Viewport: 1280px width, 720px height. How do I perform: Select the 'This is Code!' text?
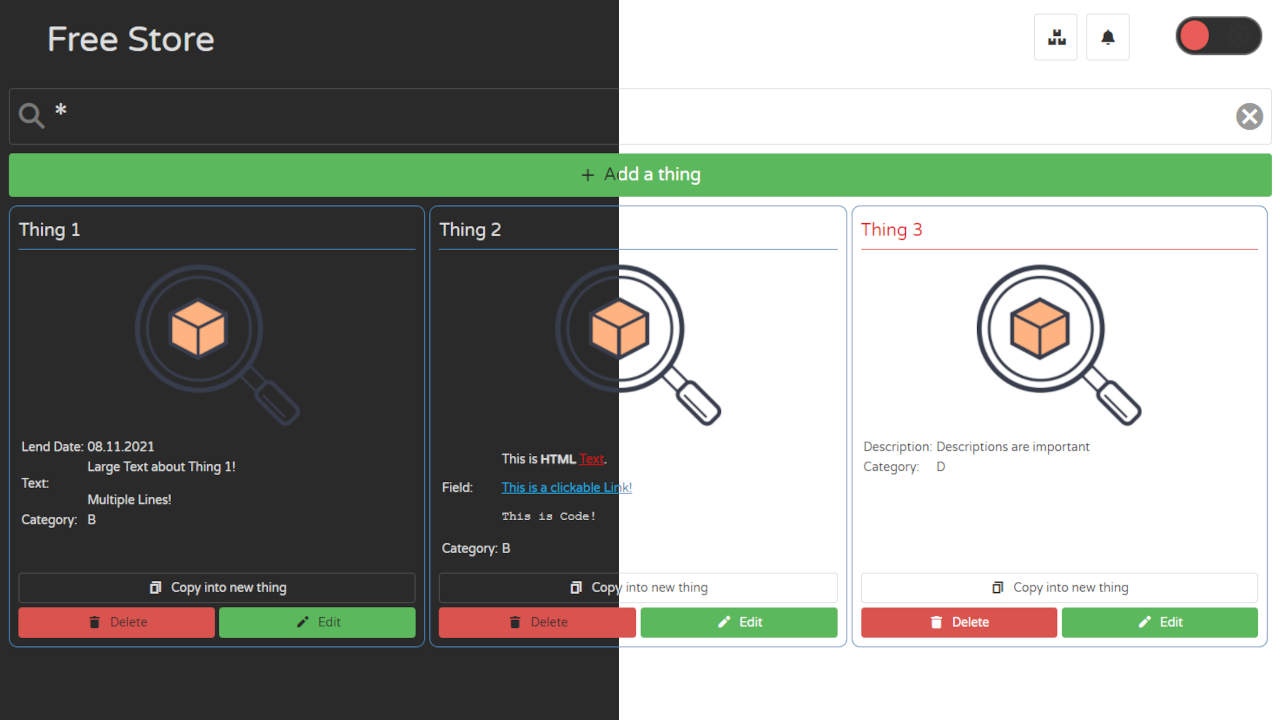tap(549, 517)
